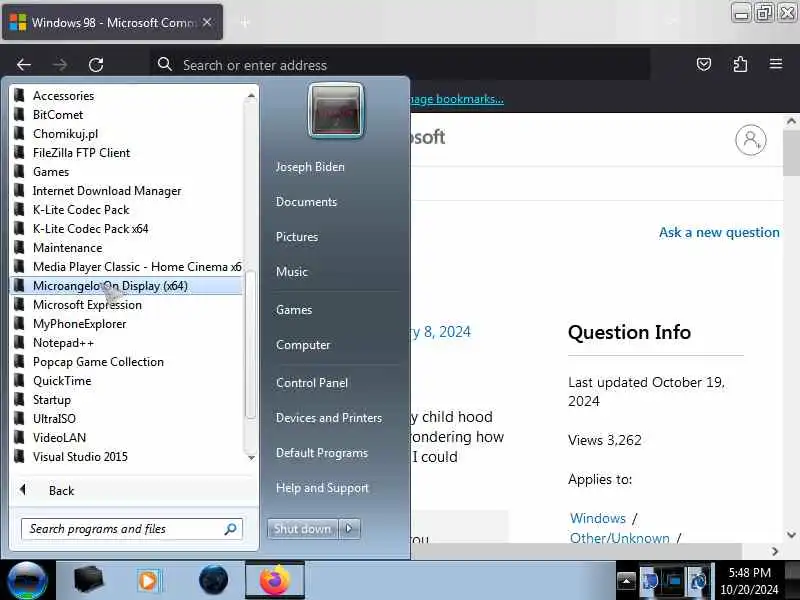Click the programs list scroll up arrow
Viewport: 800px width, 600px height.
click(x=251, y=96)
